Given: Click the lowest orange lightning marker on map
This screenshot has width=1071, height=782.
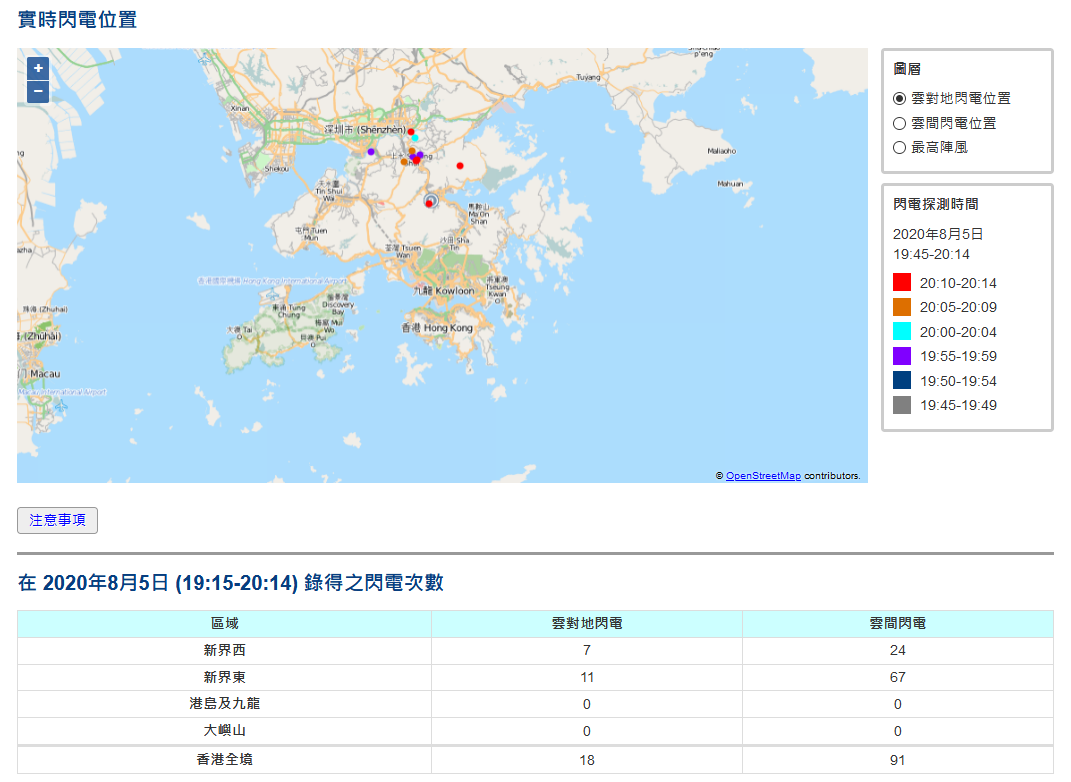Looking at the screenshot, I should (x=404, y=161).
